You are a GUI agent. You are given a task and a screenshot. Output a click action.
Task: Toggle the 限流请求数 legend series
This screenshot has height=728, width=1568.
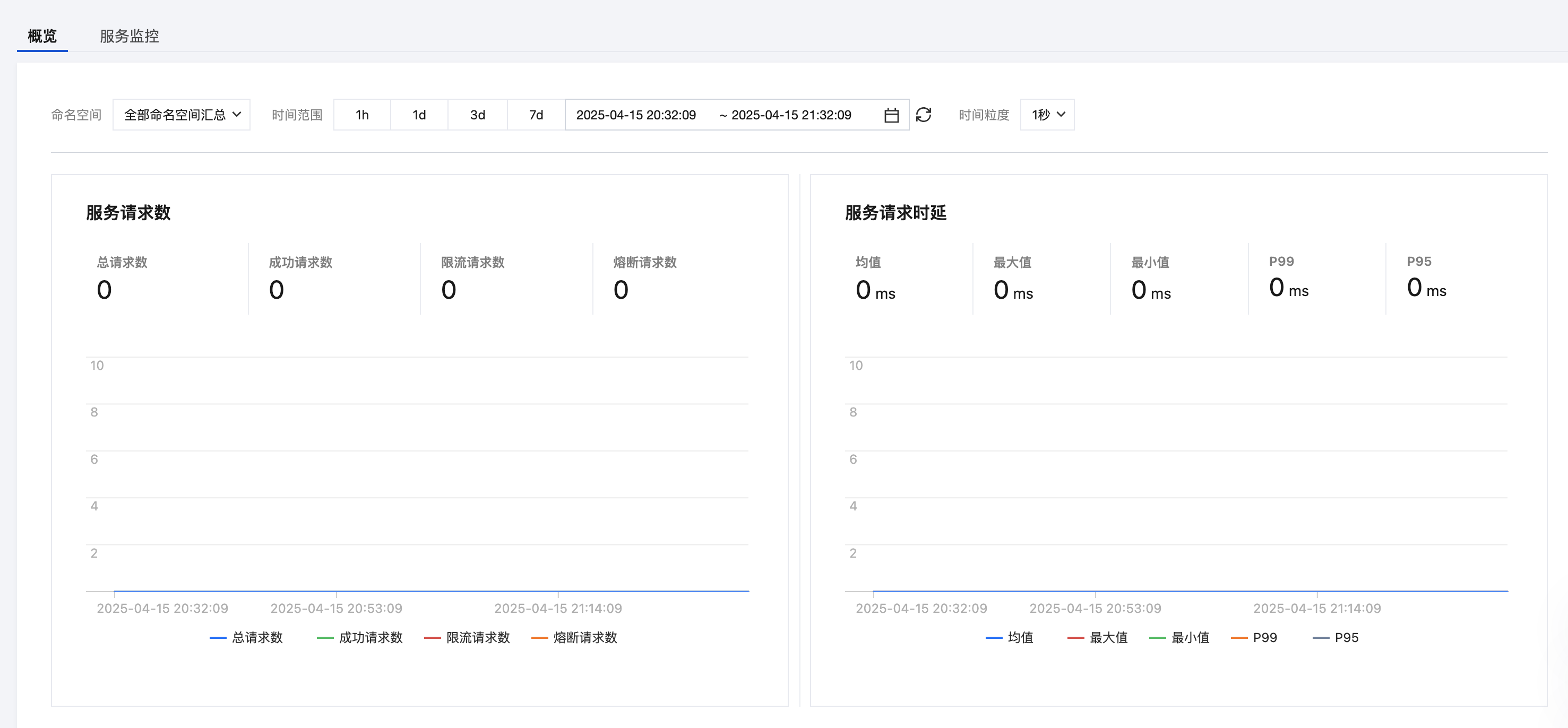[x=467, y=637]
